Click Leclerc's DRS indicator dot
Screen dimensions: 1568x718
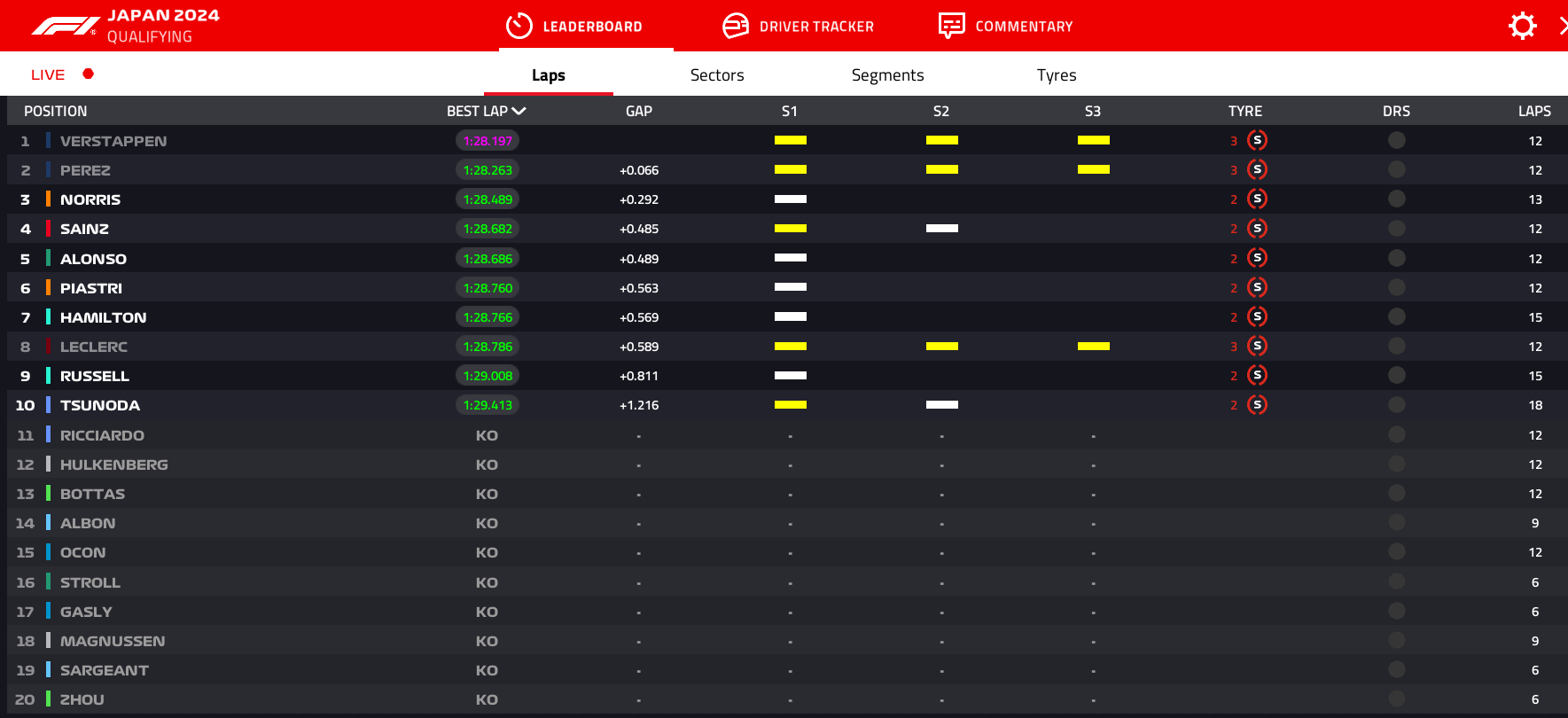pyautogui.click(x=1397, y=346)
